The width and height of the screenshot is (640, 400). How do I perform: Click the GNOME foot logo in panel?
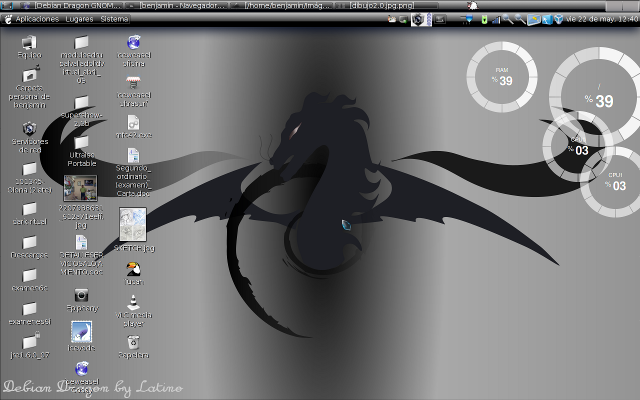(x=8, y=19)
